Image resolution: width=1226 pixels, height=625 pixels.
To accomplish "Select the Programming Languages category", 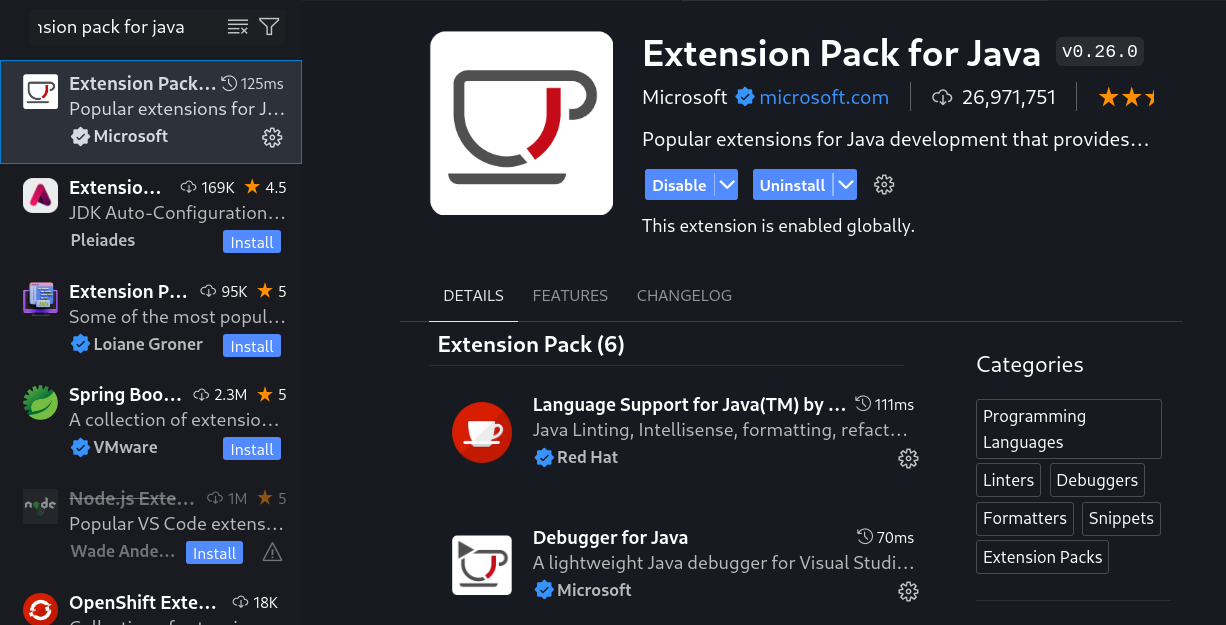I will click(1069, 429).
